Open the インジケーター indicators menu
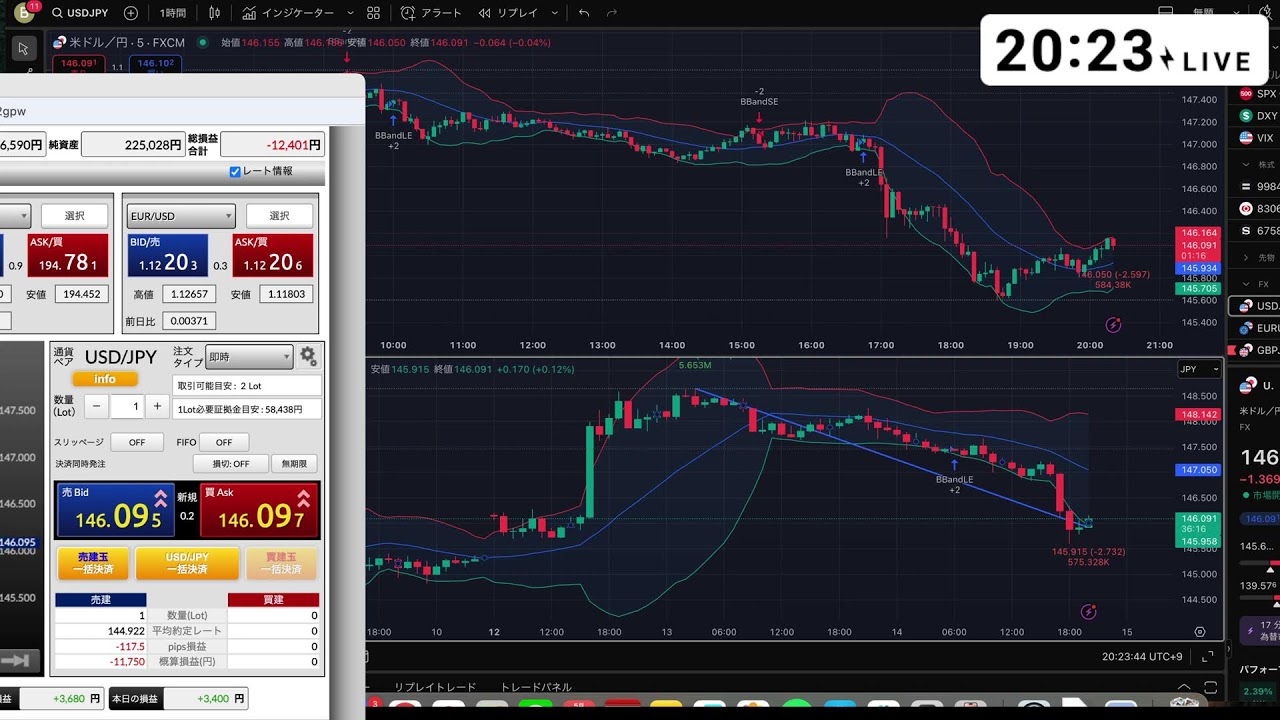1280x720 pixels. [288, 13]
